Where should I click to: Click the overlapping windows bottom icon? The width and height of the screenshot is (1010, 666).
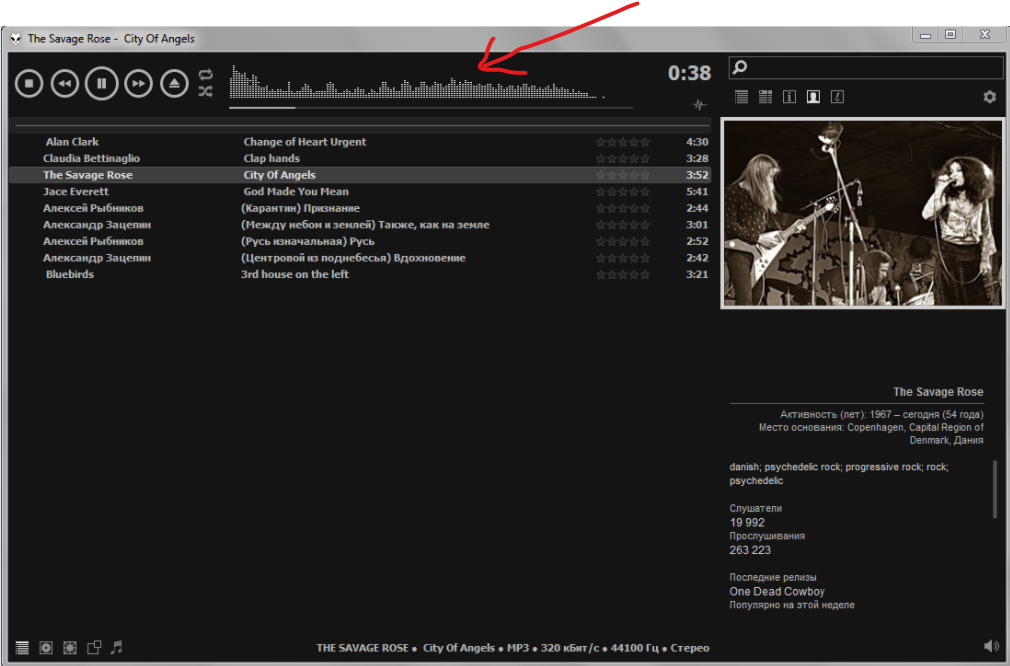[x=94, y=647]
